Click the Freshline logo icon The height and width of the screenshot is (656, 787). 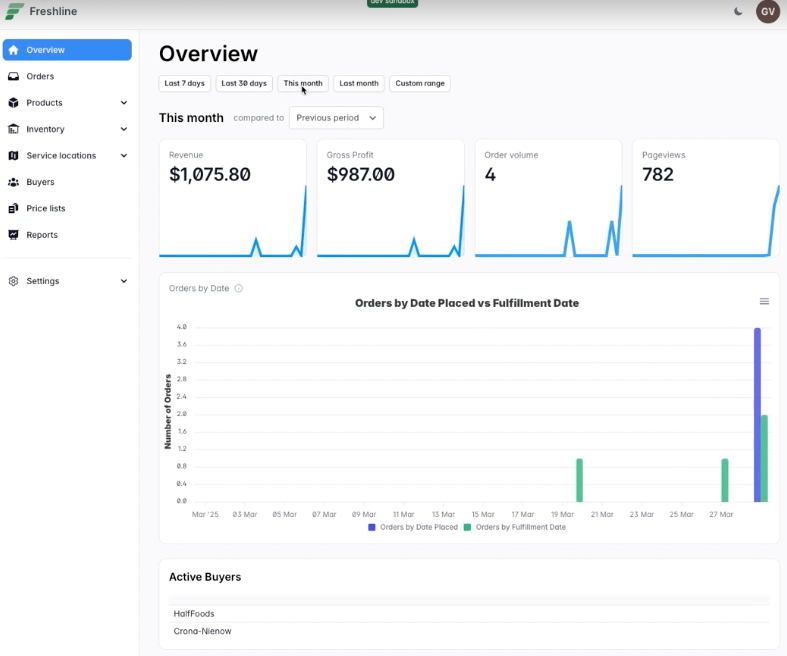(14, 11)
